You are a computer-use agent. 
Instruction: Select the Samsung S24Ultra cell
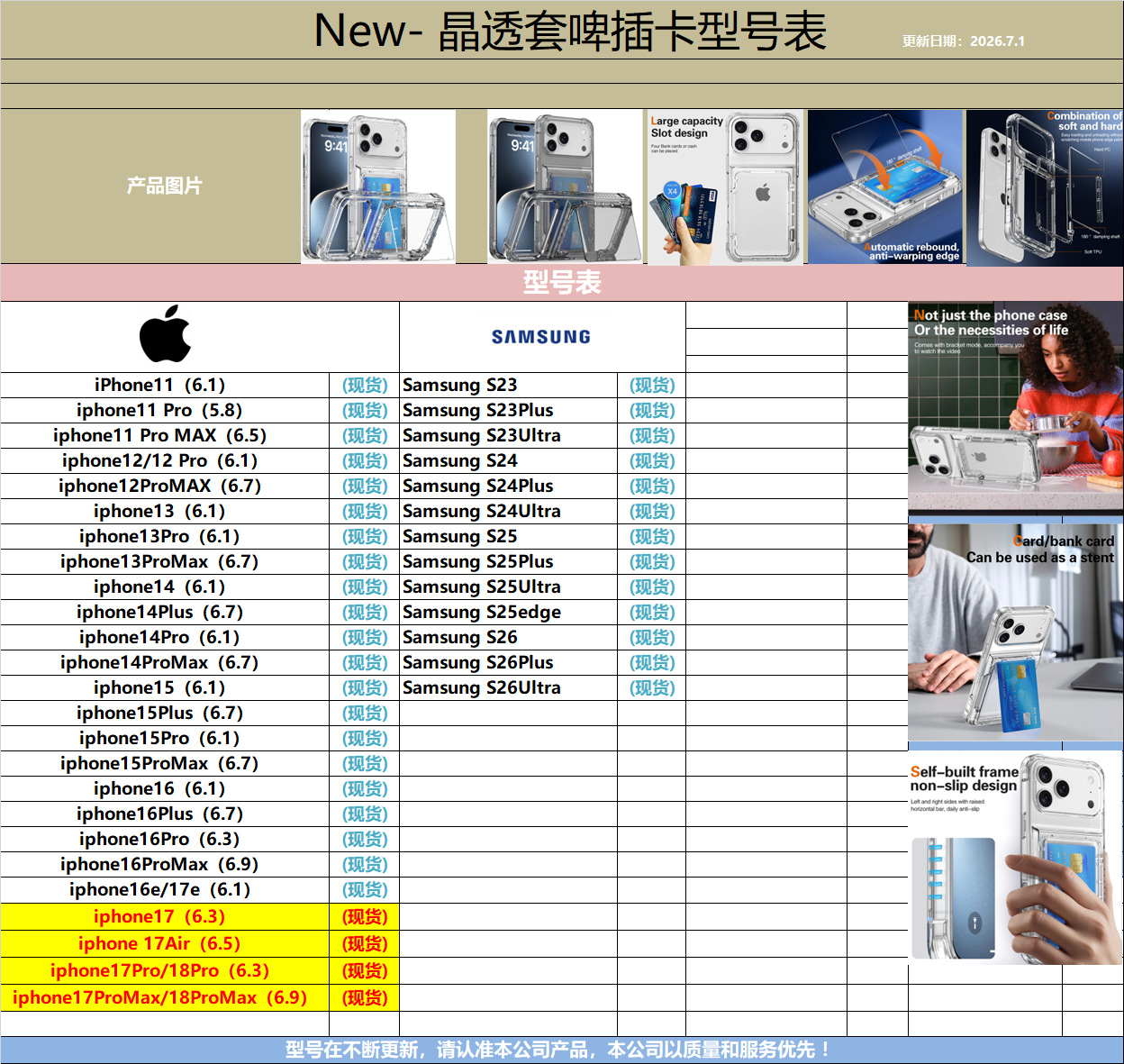508,512
